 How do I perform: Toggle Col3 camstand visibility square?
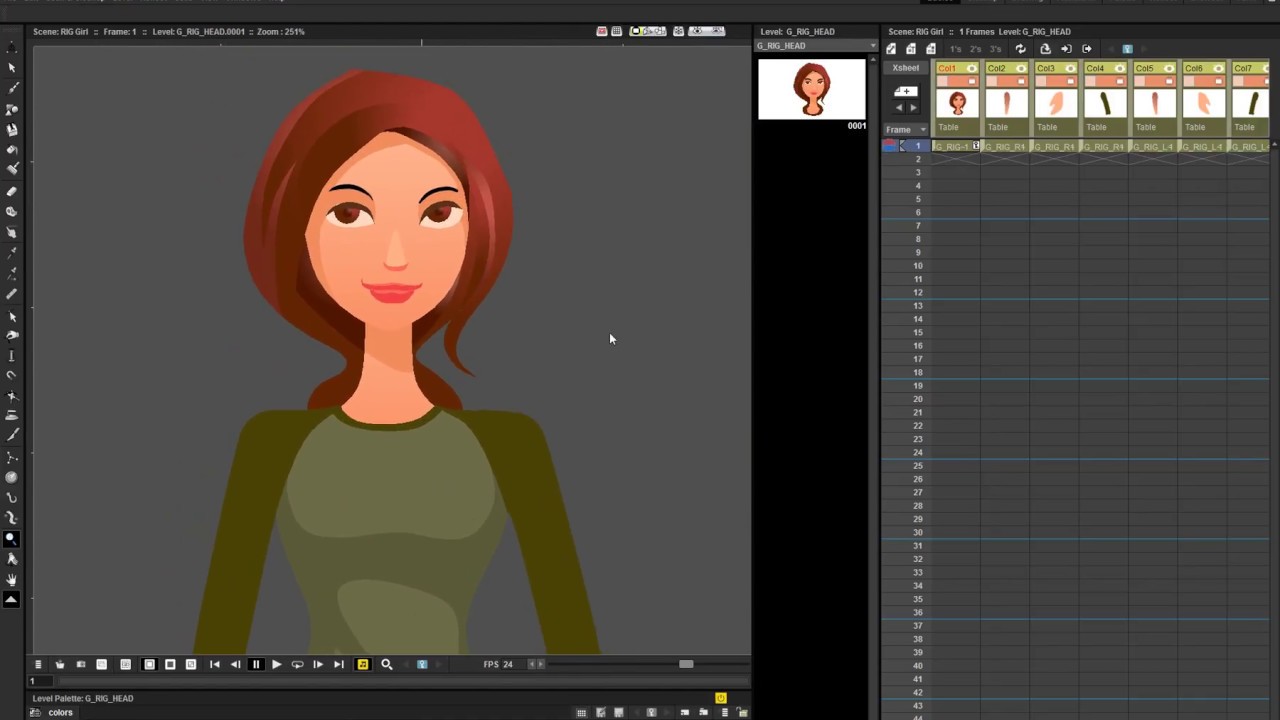tap(1070, 81)
